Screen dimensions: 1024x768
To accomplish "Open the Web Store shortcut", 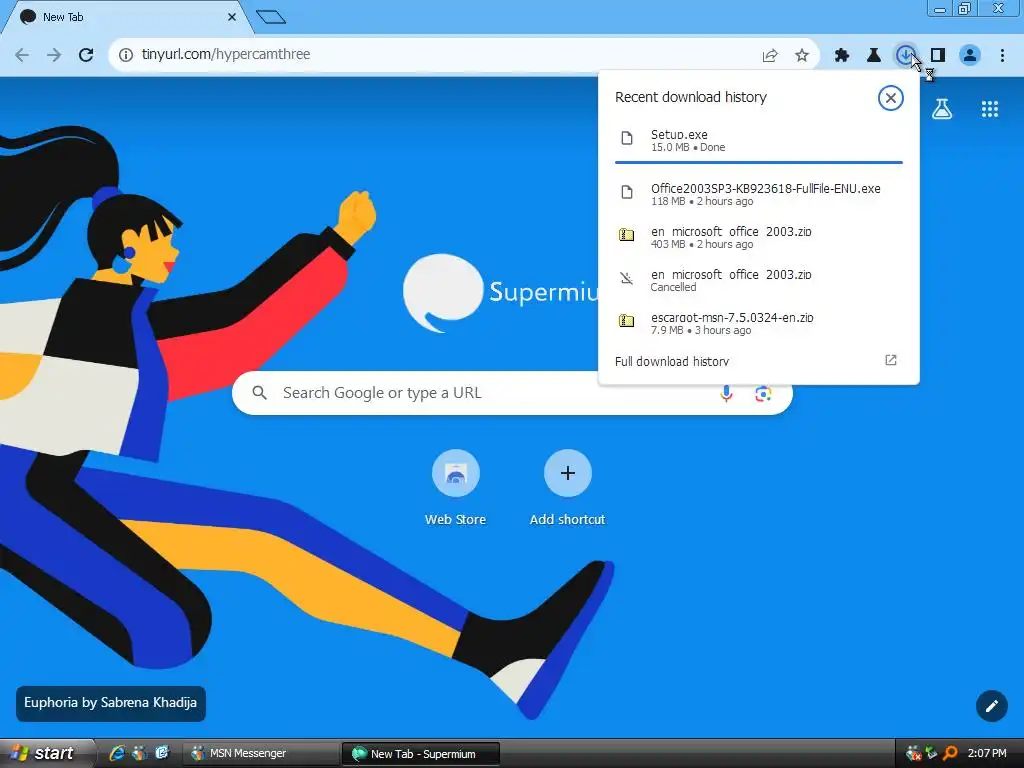I will tap(455, 488).
